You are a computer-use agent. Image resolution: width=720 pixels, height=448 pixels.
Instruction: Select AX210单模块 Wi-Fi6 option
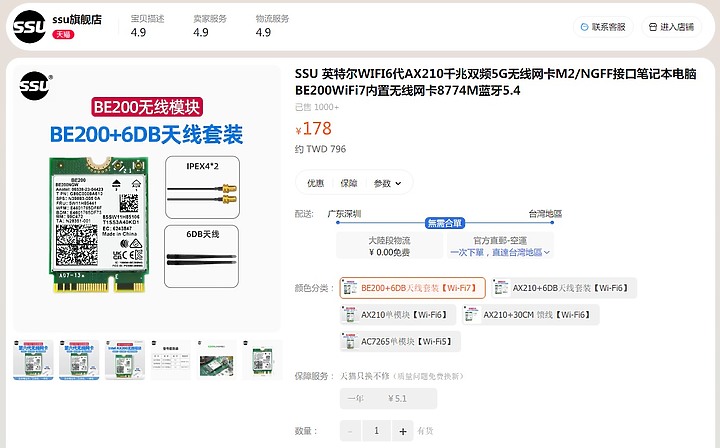pos(398,315)
